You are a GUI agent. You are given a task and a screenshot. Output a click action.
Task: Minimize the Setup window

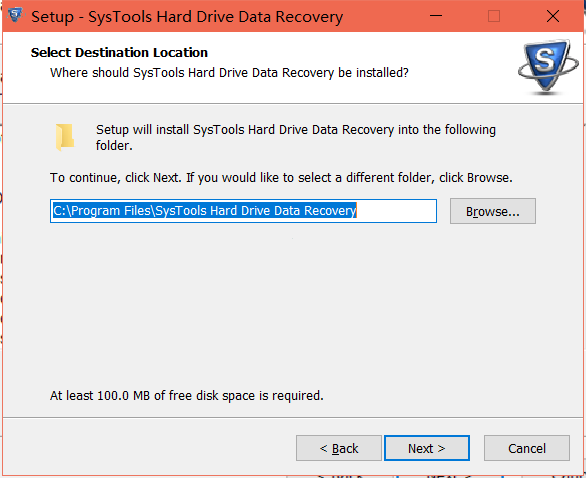point(436,16)
